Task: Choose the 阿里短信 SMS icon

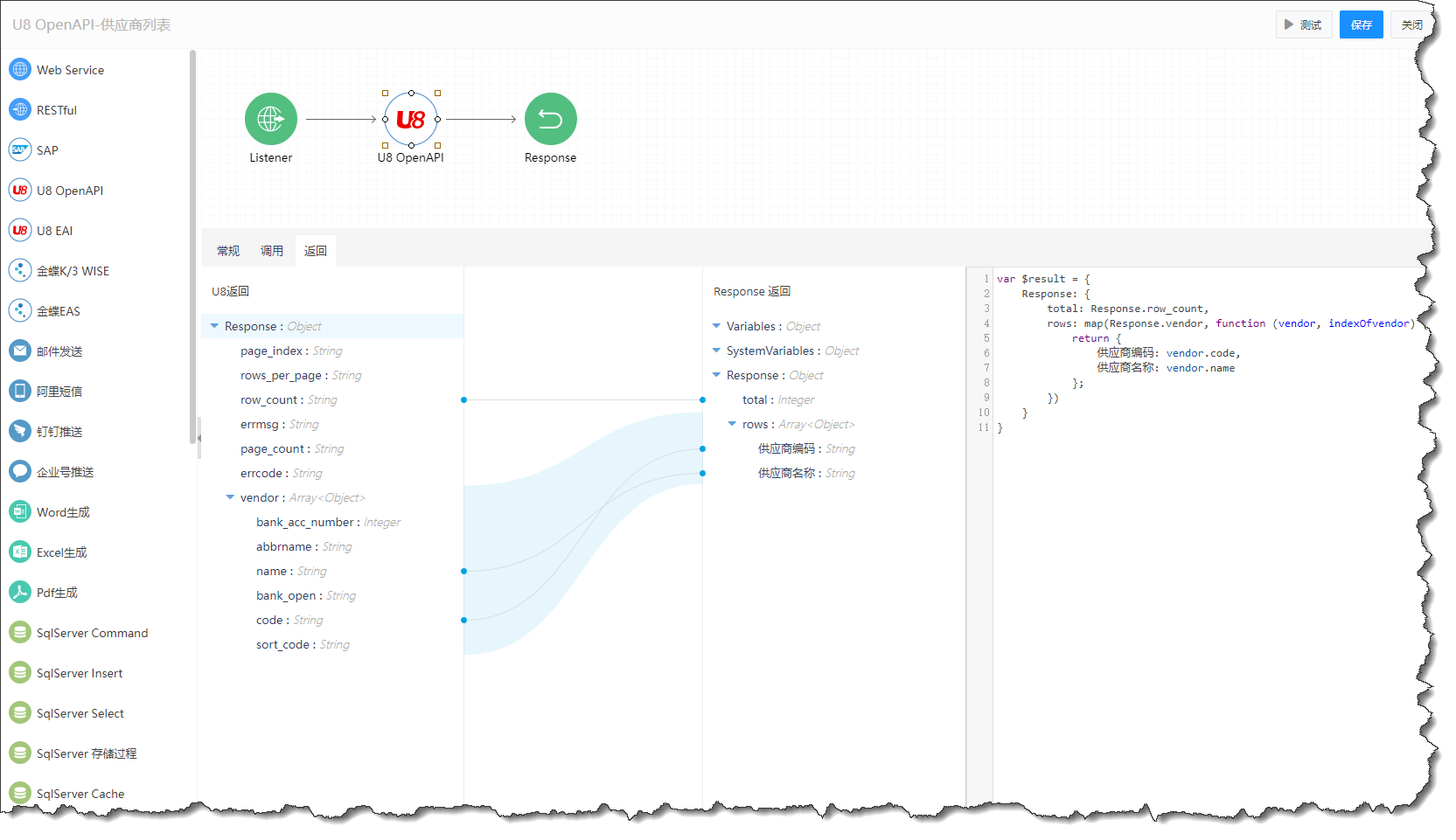Action: 20,391
